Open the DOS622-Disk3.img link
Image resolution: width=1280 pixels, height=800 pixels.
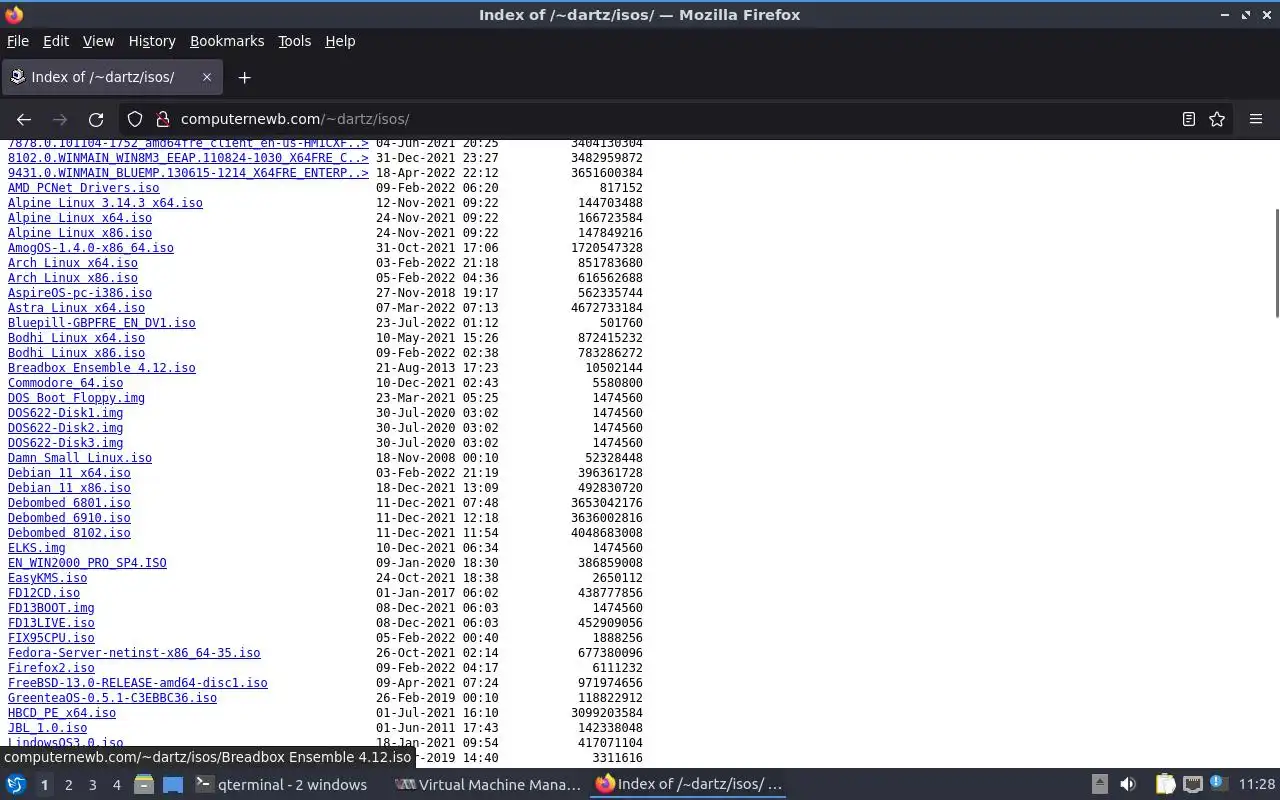point(65,443)
